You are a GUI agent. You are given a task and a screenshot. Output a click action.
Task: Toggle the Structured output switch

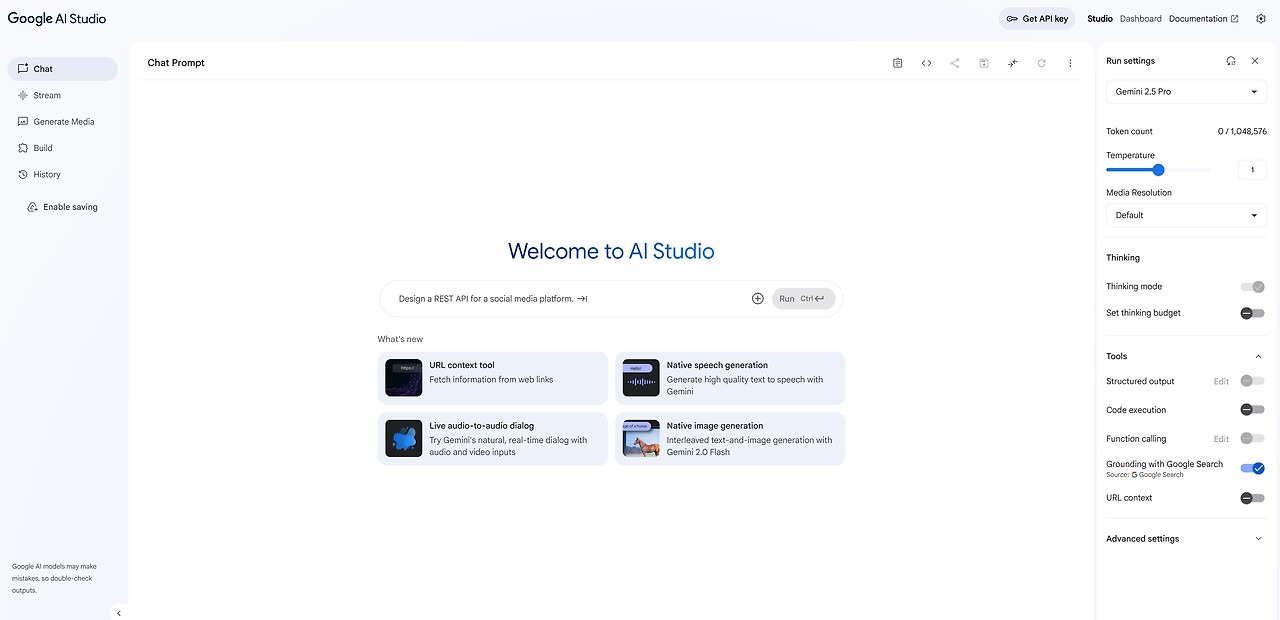[1253, 381]
